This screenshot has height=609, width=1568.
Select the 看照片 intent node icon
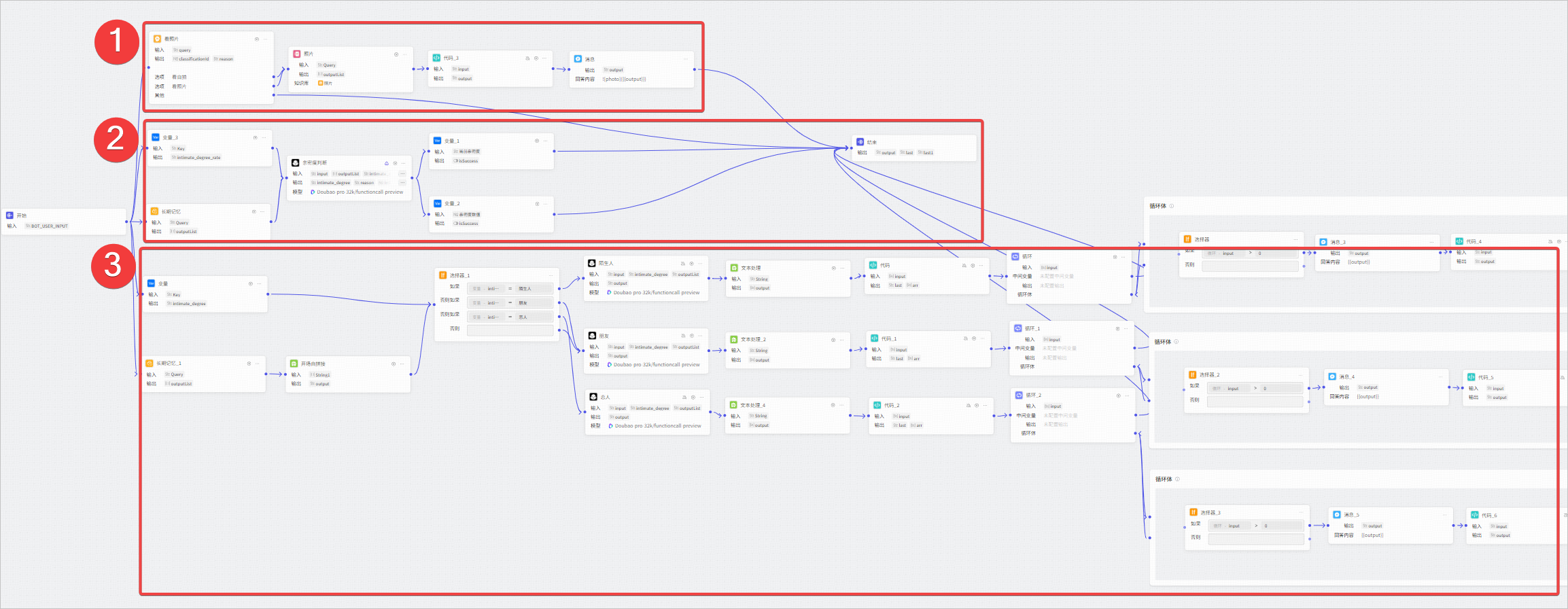point(158,39)
